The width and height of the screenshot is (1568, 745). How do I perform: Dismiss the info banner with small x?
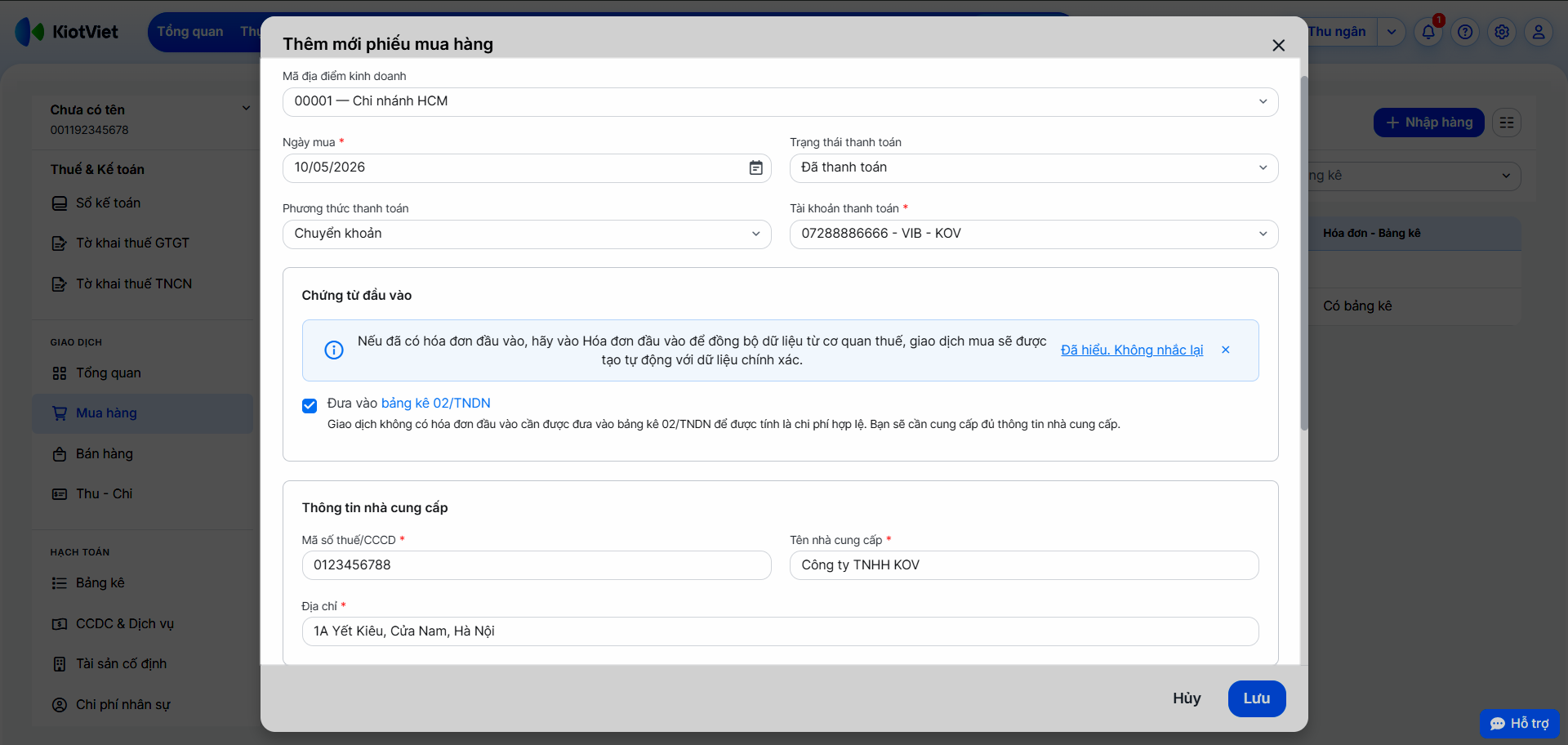tap(1226, 350)
